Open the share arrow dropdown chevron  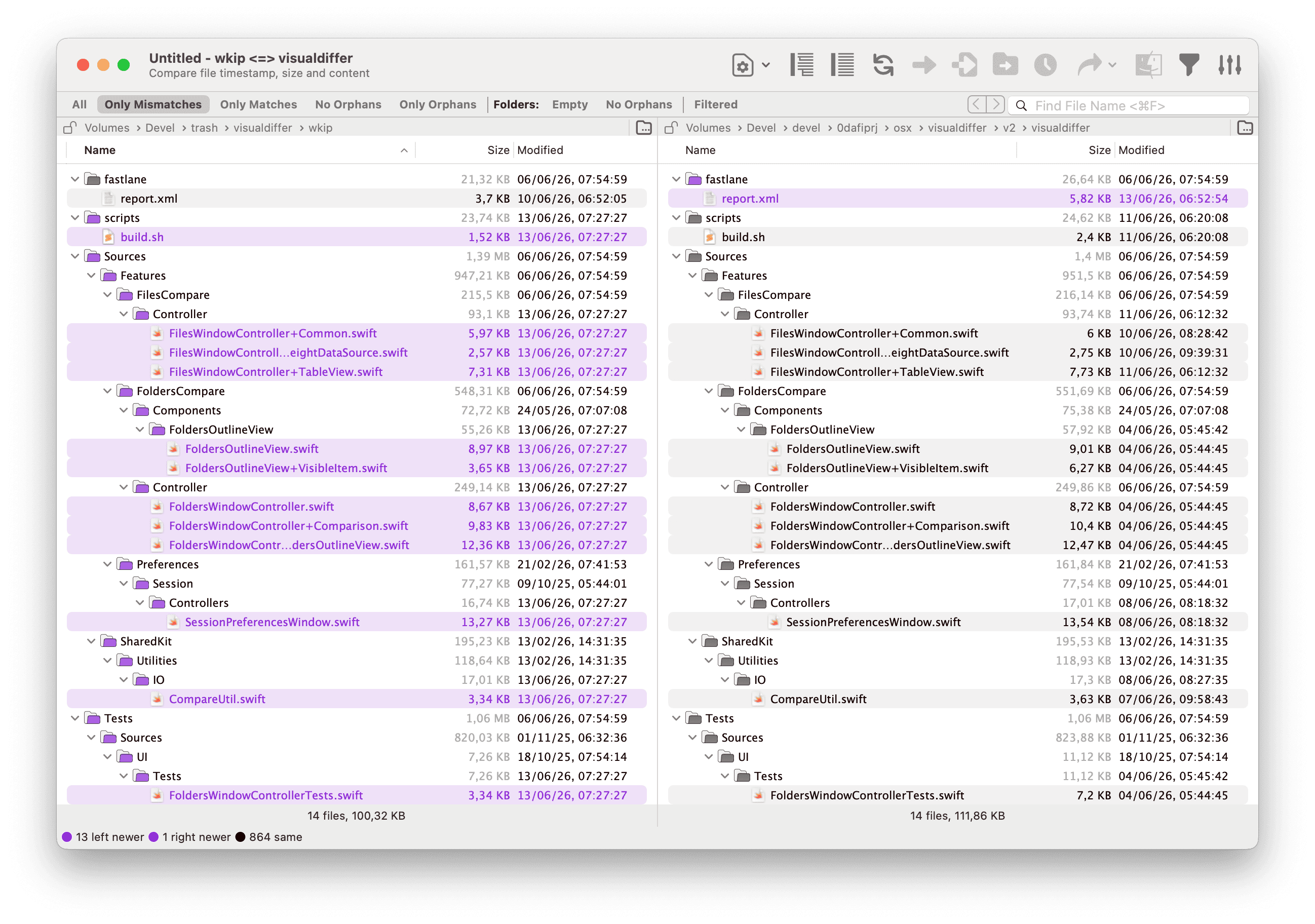[x=1112, y=65]
